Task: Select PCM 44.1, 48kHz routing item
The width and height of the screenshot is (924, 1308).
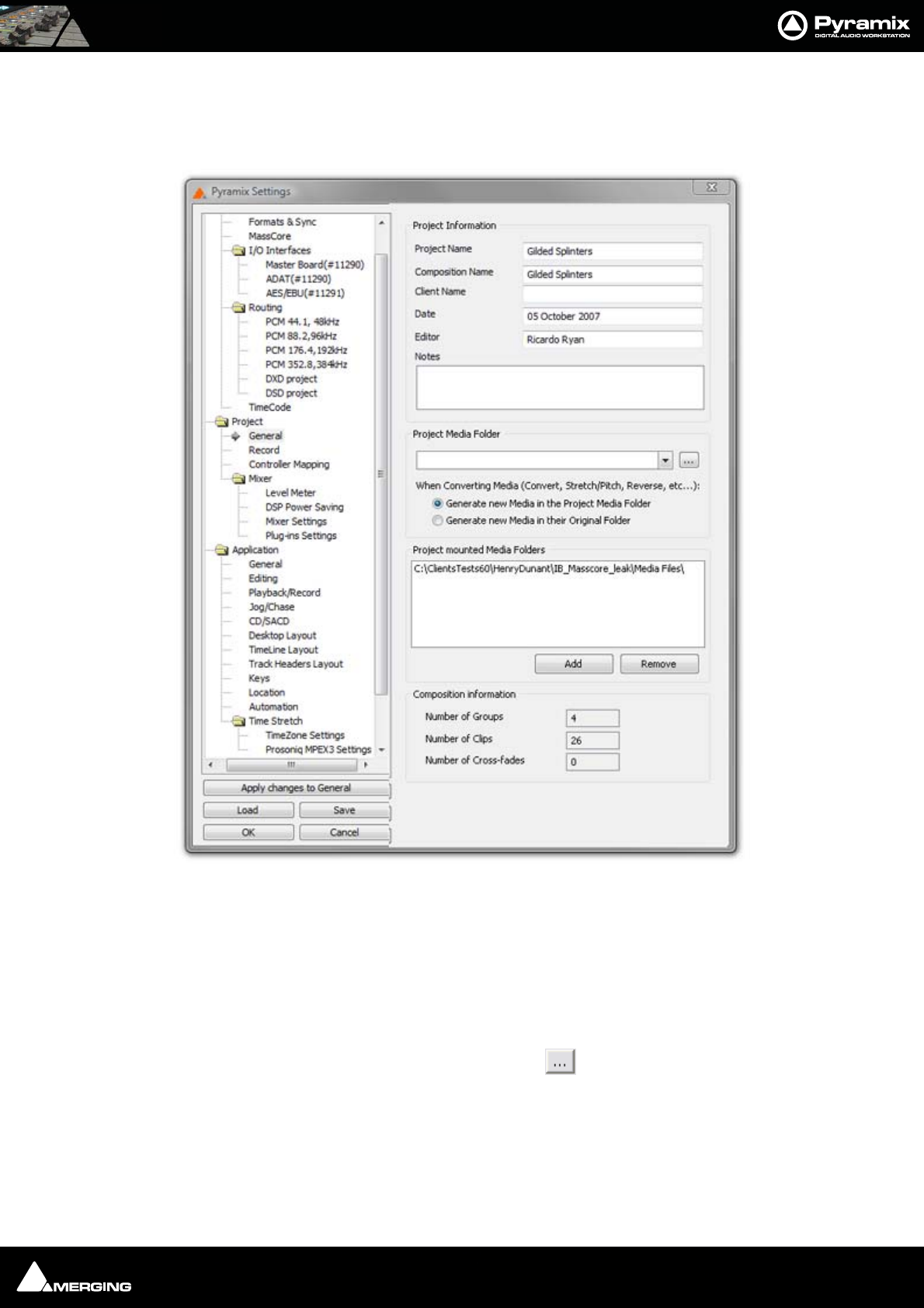Action: 302,322
